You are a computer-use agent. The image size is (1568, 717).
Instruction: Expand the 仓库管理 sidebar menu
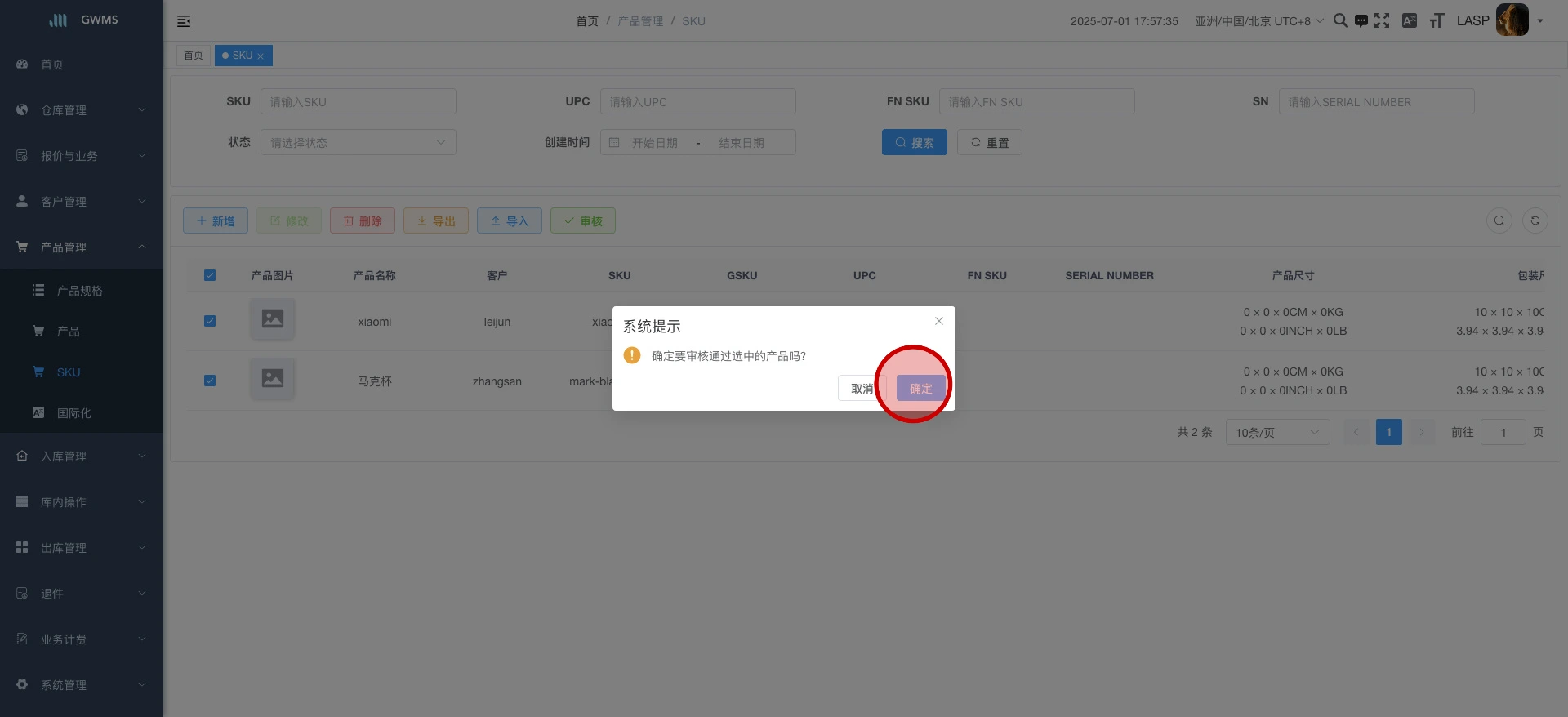[82, 110]
